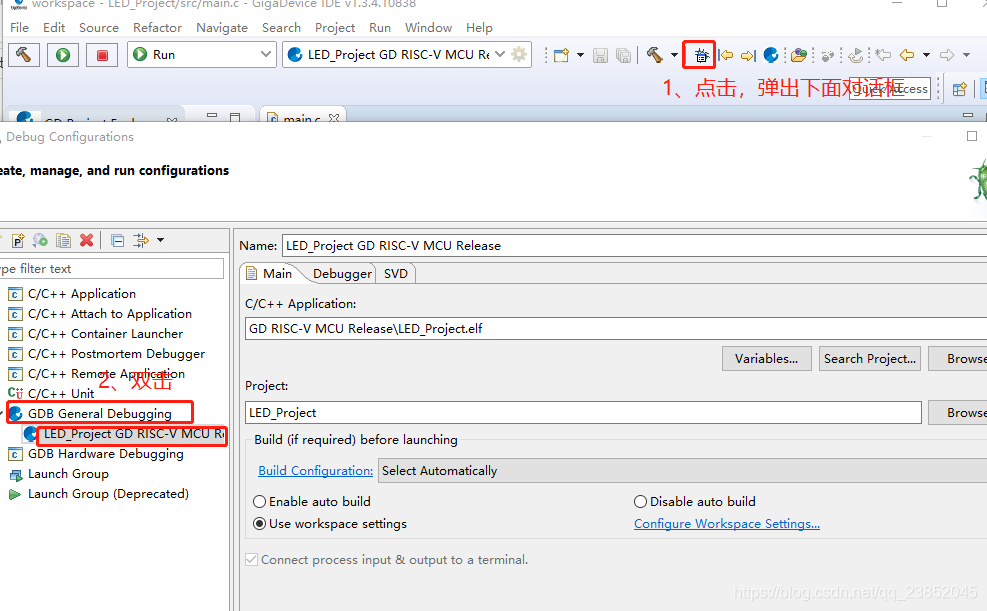
Task: Click the Filter launch configurations icon
Action: click(141, 240)
